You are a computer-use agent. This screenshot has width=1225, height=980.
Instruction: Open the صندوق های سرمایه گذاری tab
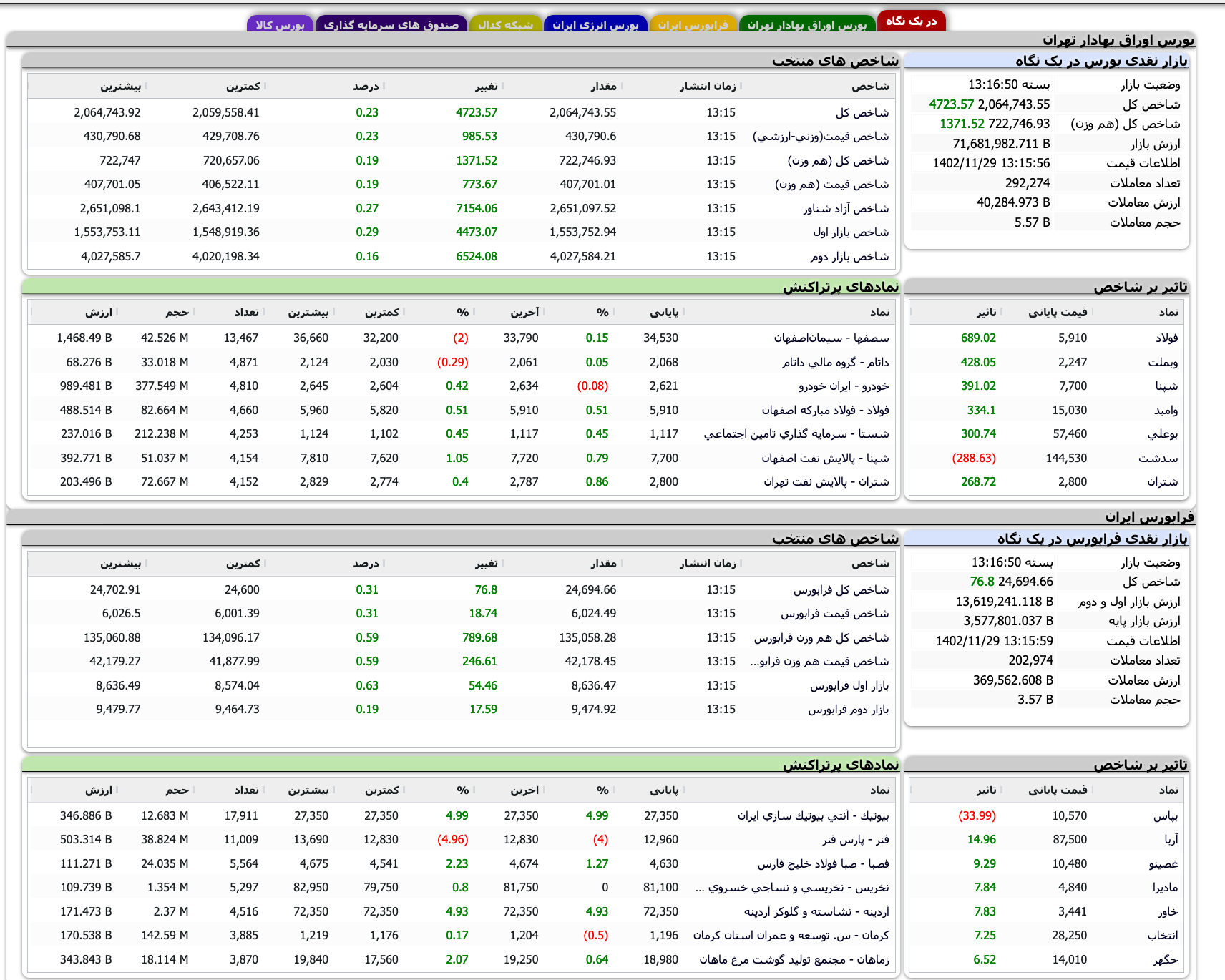(x=391, y=23)
